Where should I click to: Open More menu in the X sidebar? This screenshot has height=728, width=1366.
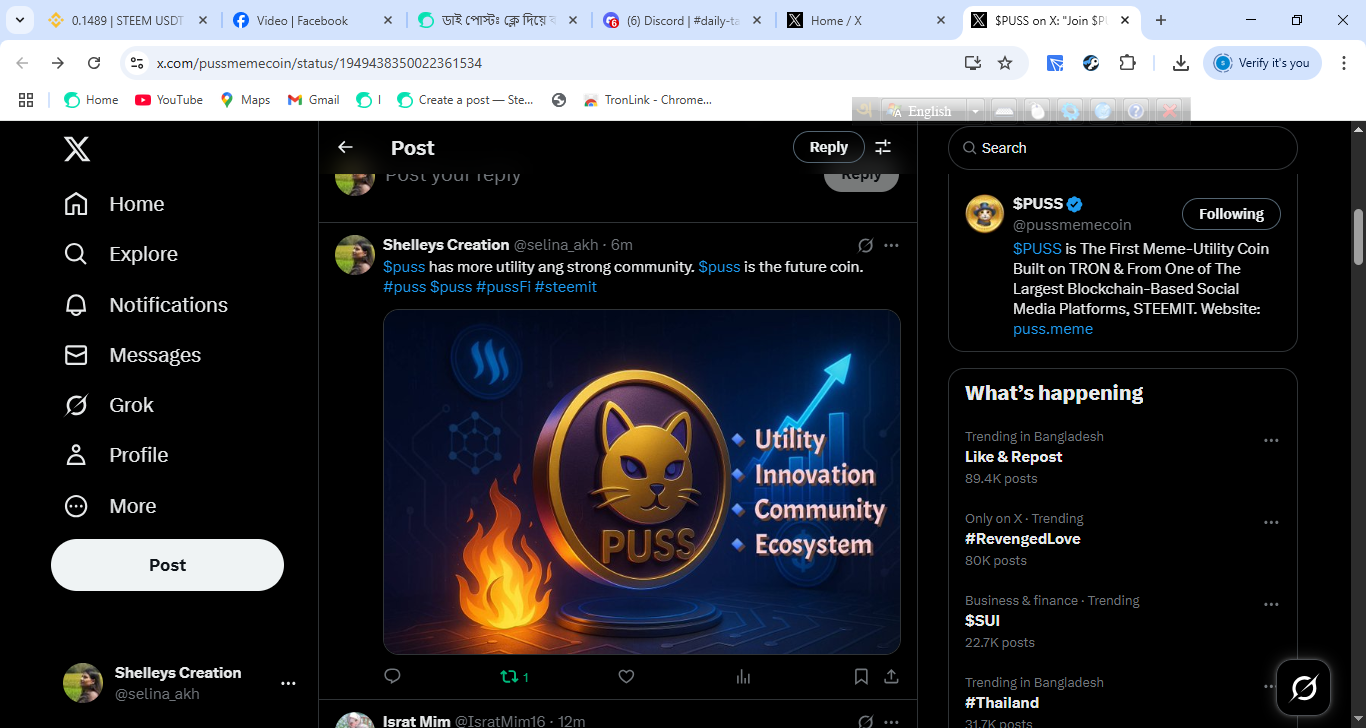pos(110,506)
